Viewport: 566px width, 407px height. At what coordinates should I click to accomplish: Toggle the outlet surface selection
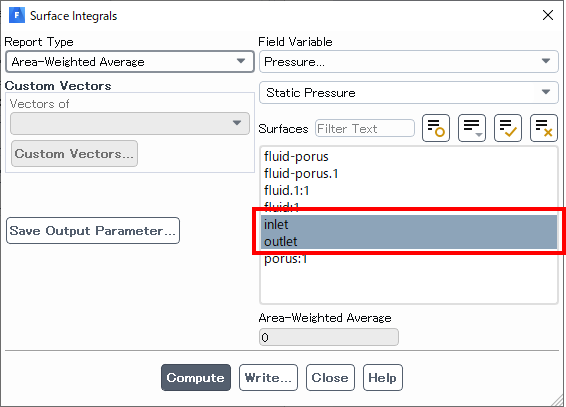[409, 241]
